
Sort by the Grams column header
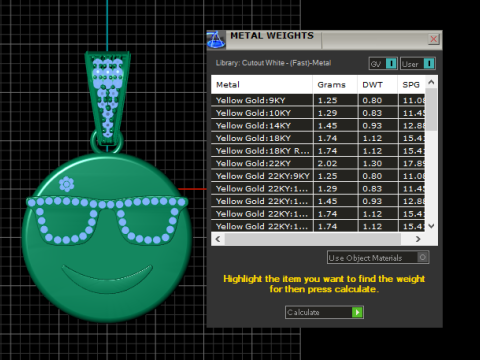335,85
